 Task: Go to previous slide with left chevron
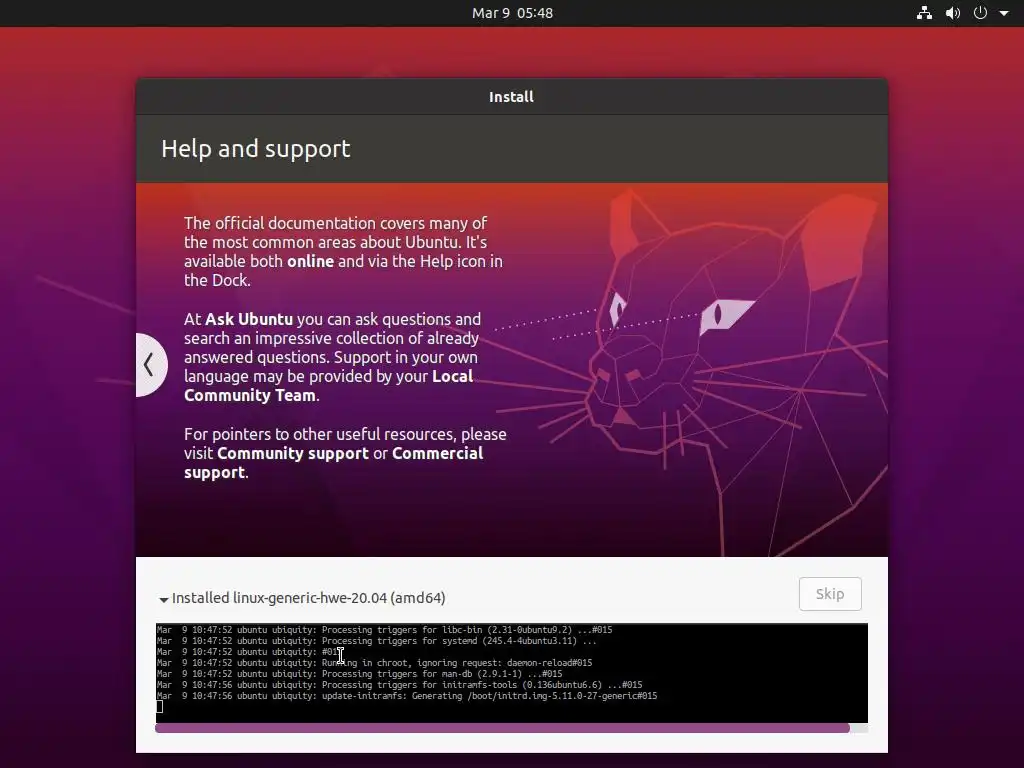coord(150,364)
